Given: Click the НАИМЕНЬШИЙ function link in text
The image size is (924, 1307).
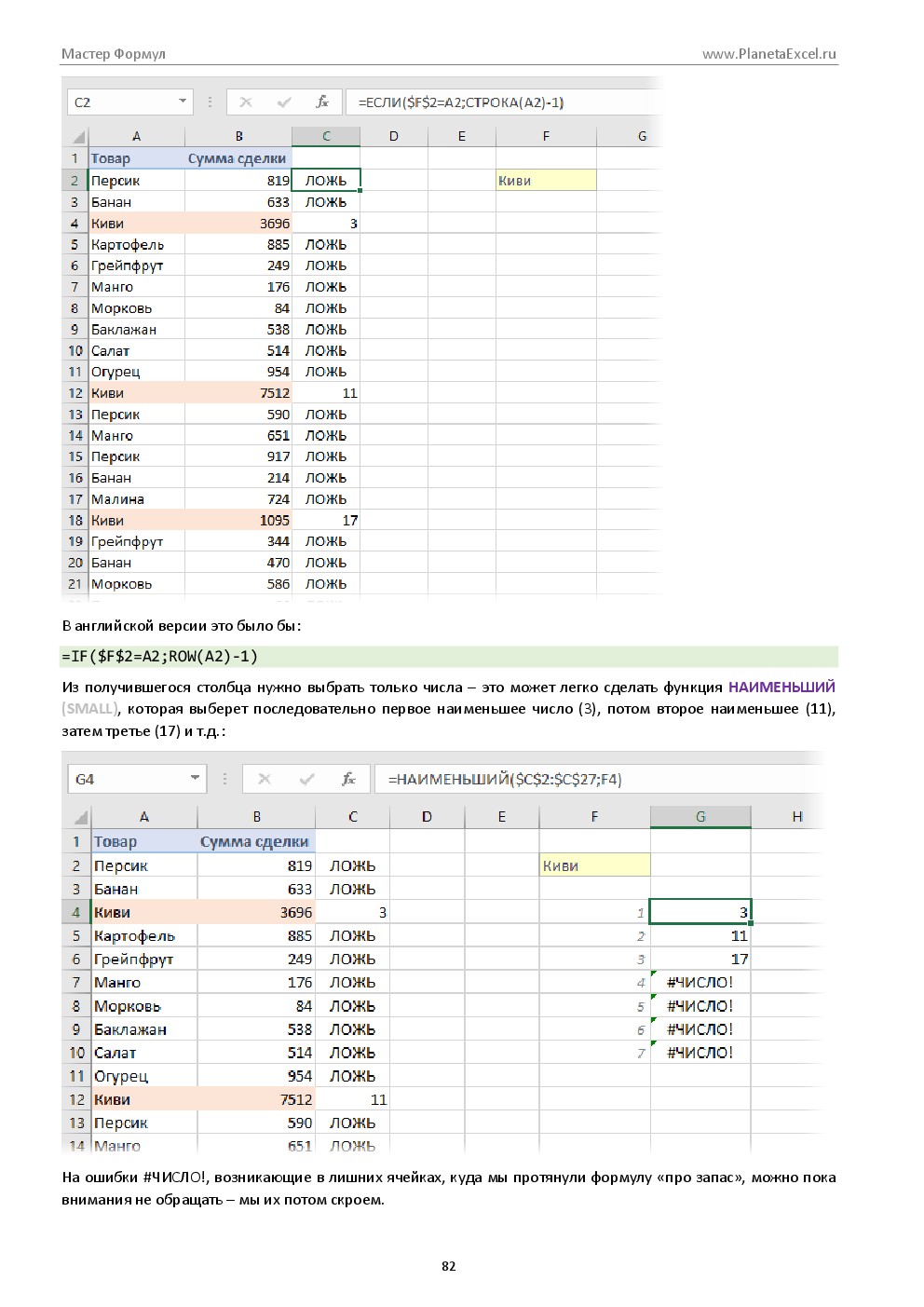Looking at the screenshot, I should [x=781, y=688].
